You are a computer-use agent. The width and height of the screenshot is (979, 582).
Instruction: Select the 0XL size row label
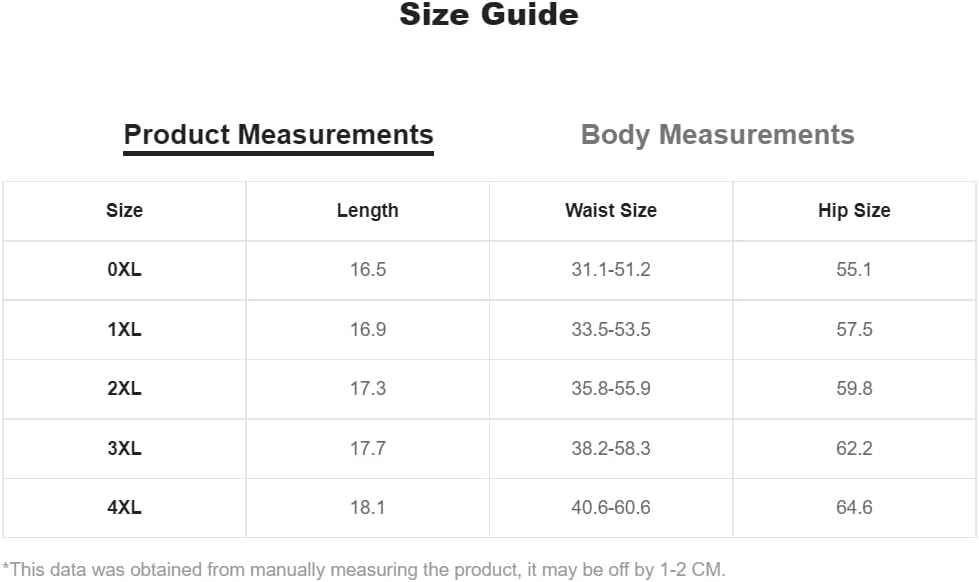click(x=124, y=270)
